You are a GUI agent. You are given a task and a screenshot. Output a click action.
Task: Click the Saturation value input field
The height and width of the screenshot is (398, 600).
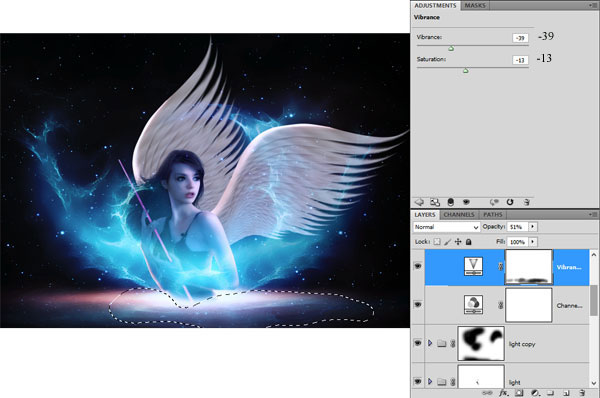click(x=520, y=60)
